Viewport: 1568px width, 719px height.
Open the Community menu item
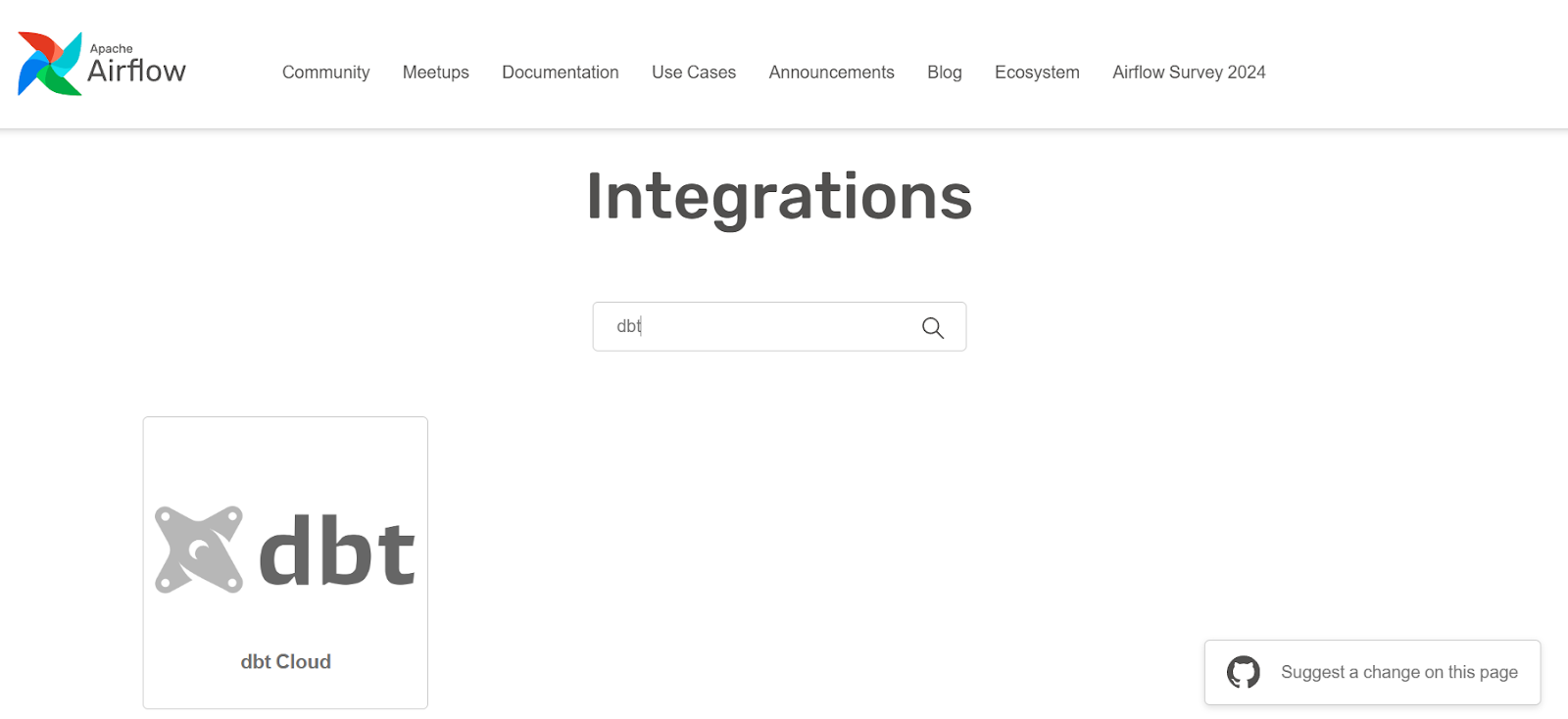(325, 72)
